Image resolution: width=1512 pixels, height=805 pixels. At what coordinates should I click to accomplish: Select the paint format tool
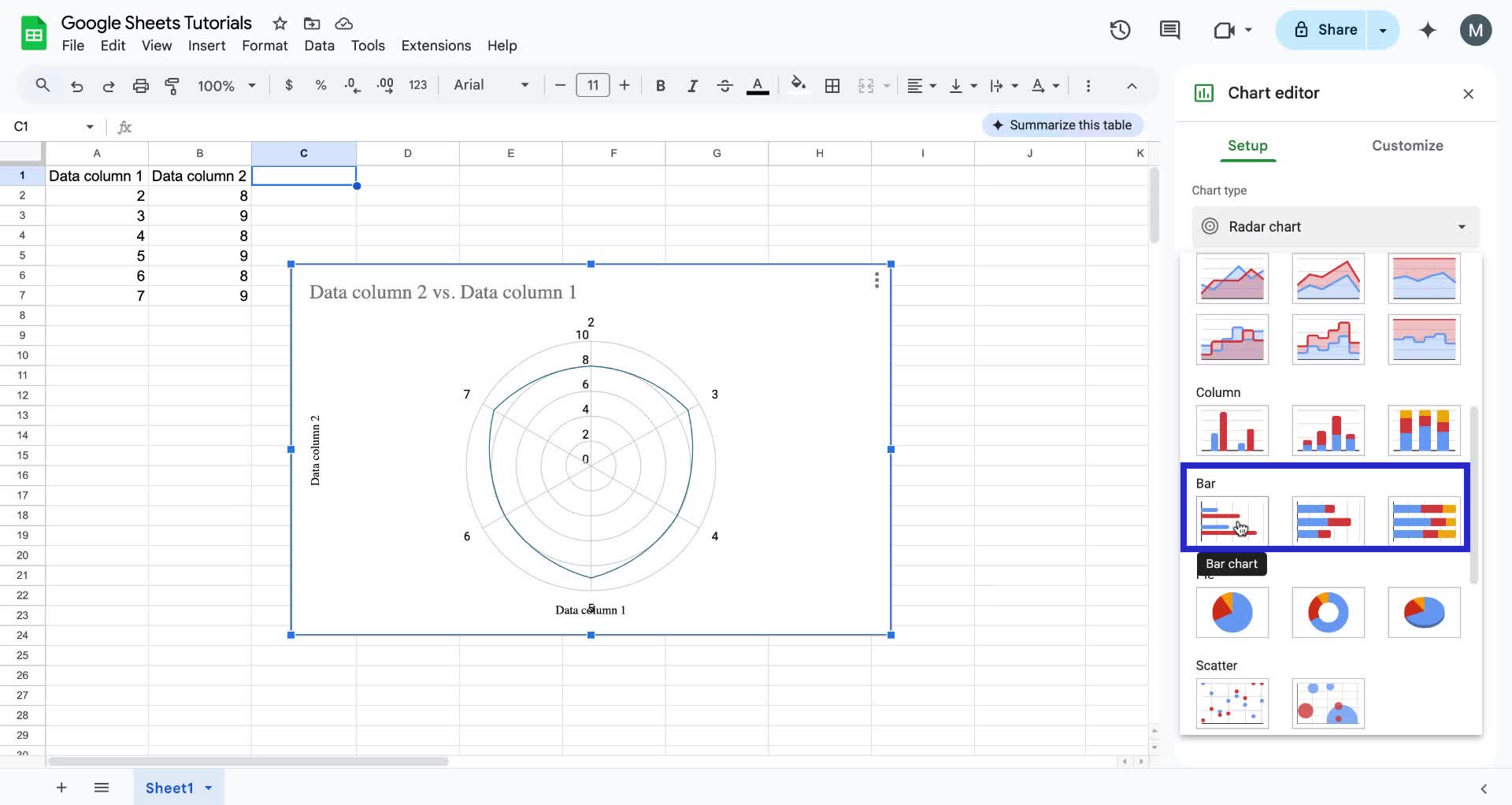(x=172, y=85)
